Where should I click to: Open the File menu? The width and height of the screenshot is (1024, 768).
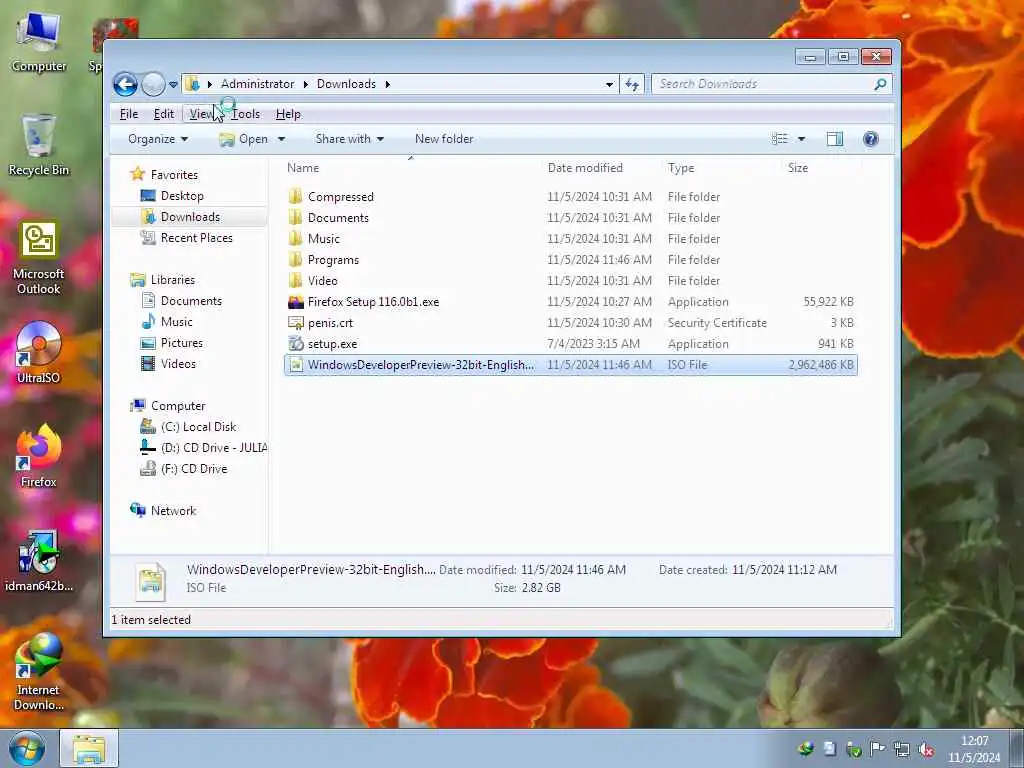coord(129,114)
